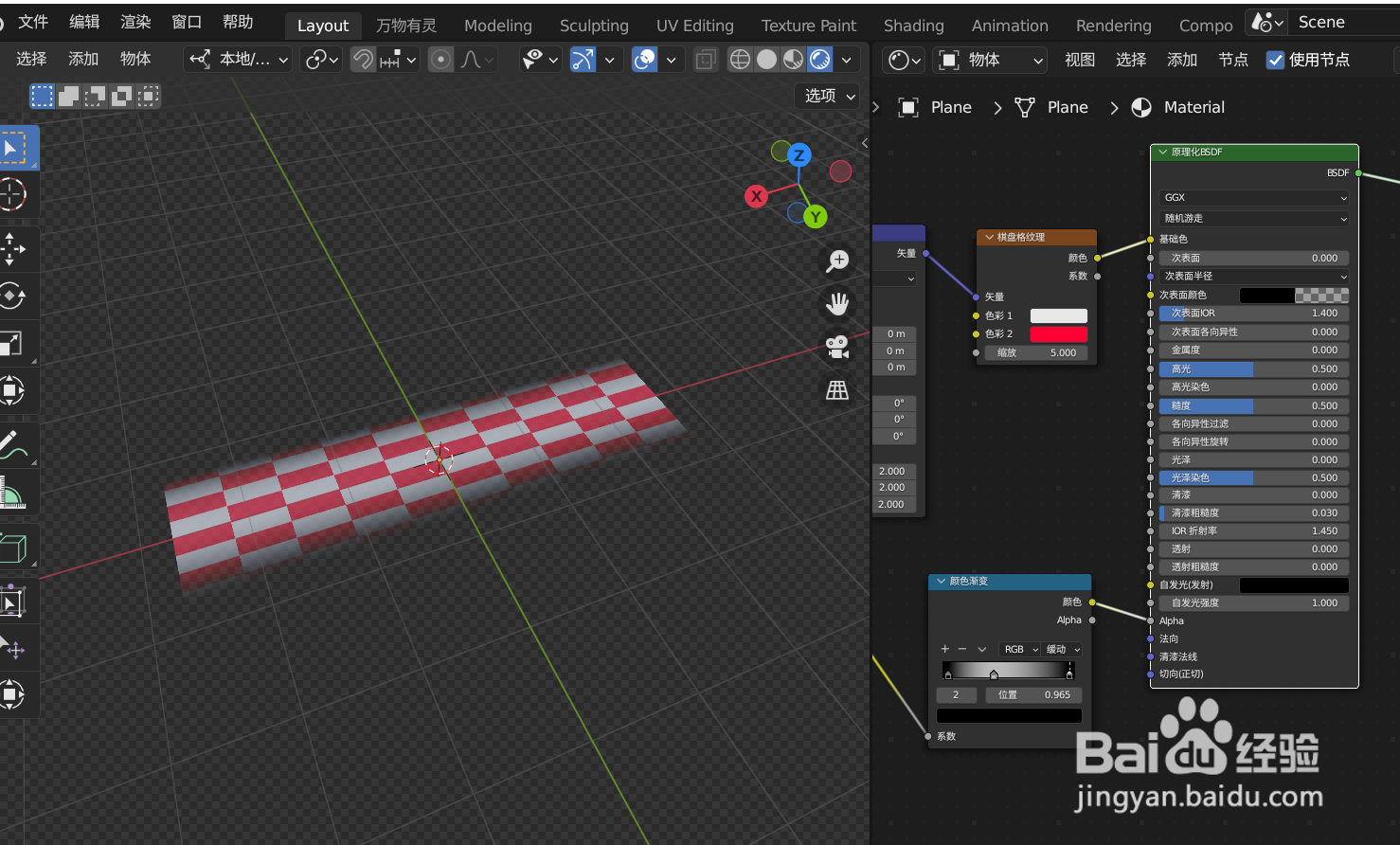Collapse the 颜色渐变 node
This screenshot has width=1400, height=845.
[942, 581]
